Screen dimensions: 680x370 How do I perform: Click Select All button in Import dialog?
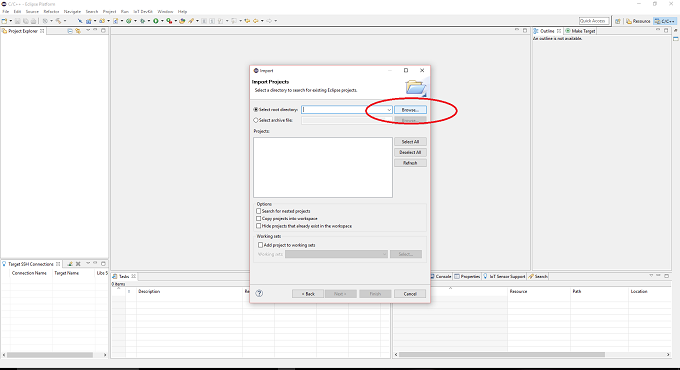pos(410,142)
